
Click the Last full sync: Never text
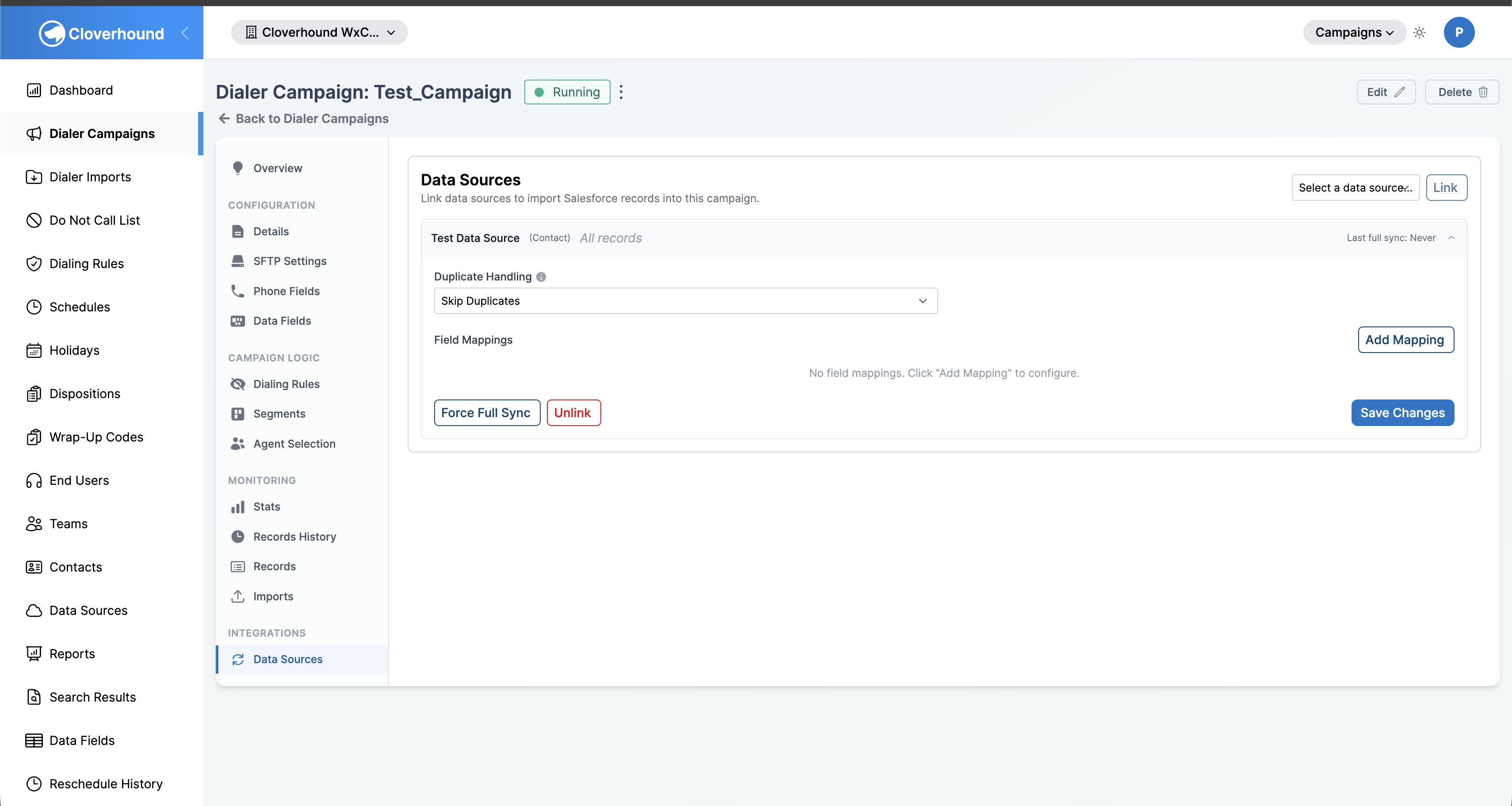[x=1391, y=238]
